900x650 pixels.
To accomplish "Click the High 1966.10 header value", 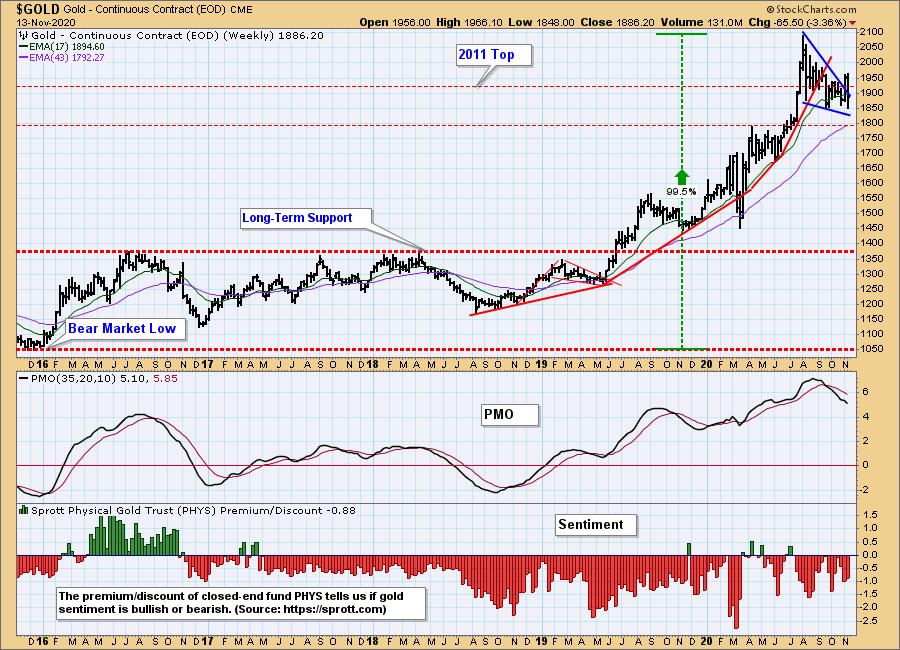I will [470, 22].
